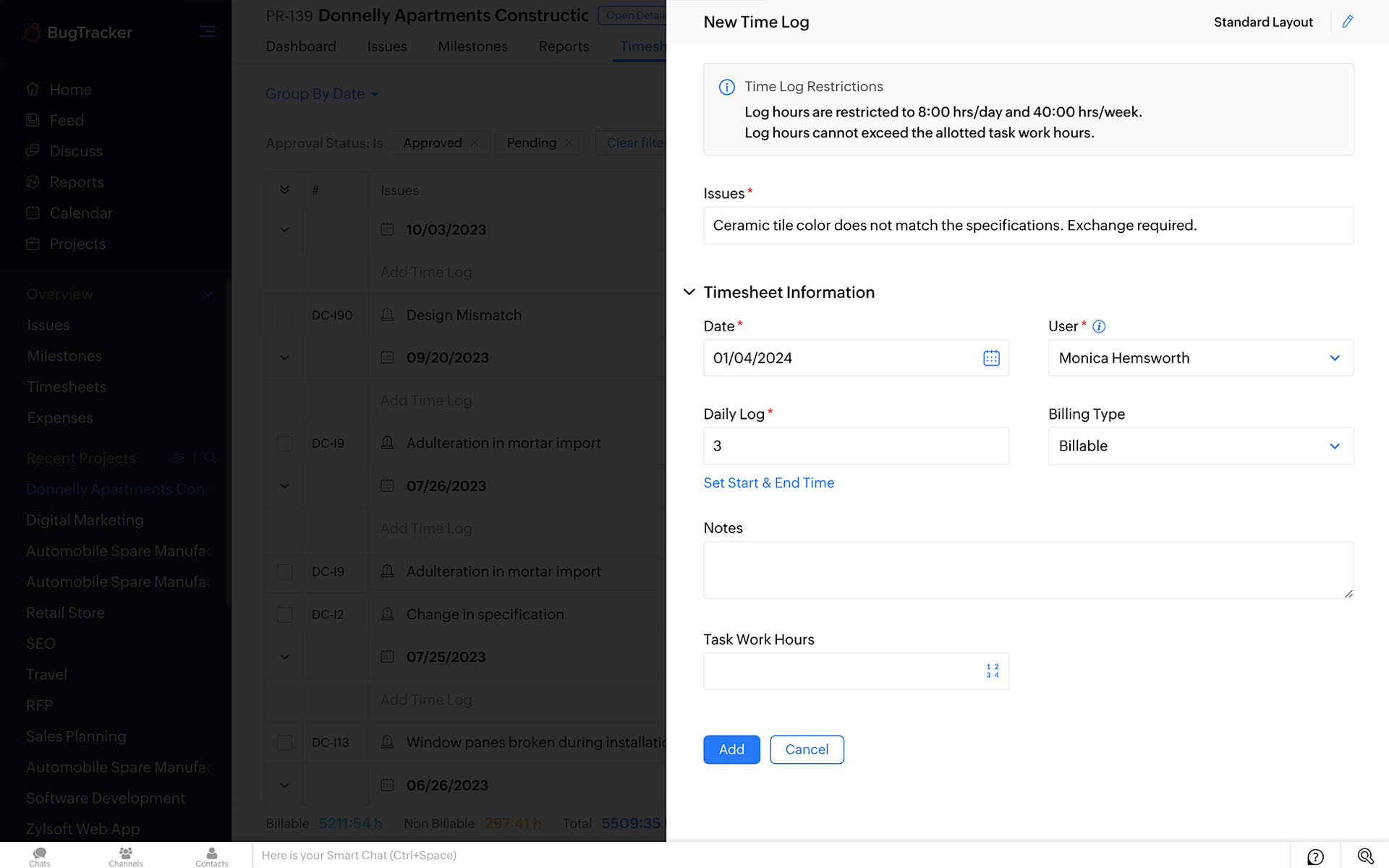Screen dimensions: 1389x868
Task: Click the Task Work Hours number pad icon
Action: click(x=992, y=671)
